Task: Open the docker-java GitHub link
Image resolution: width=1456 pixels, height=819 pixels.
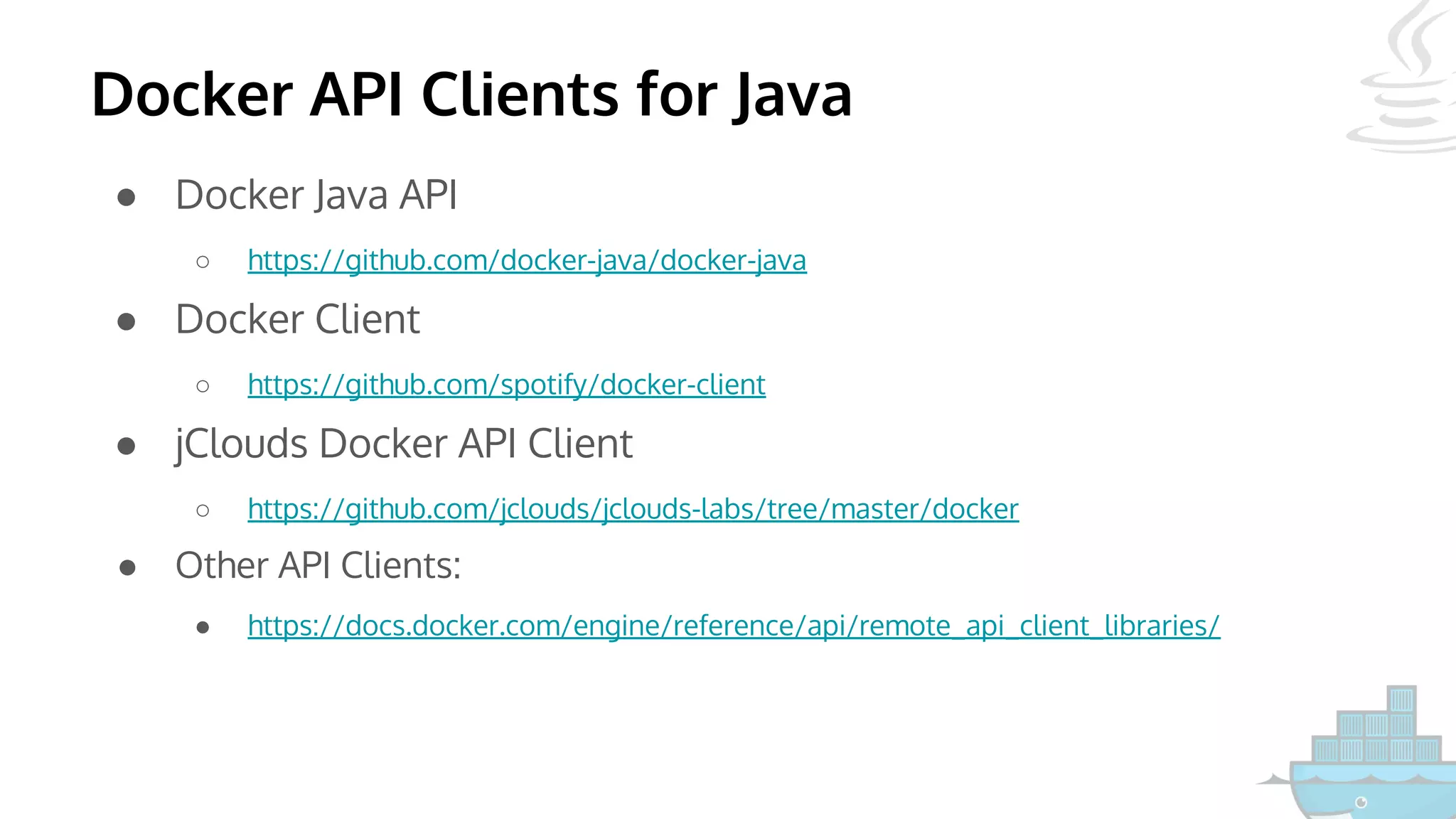Action: pos(527,260)
